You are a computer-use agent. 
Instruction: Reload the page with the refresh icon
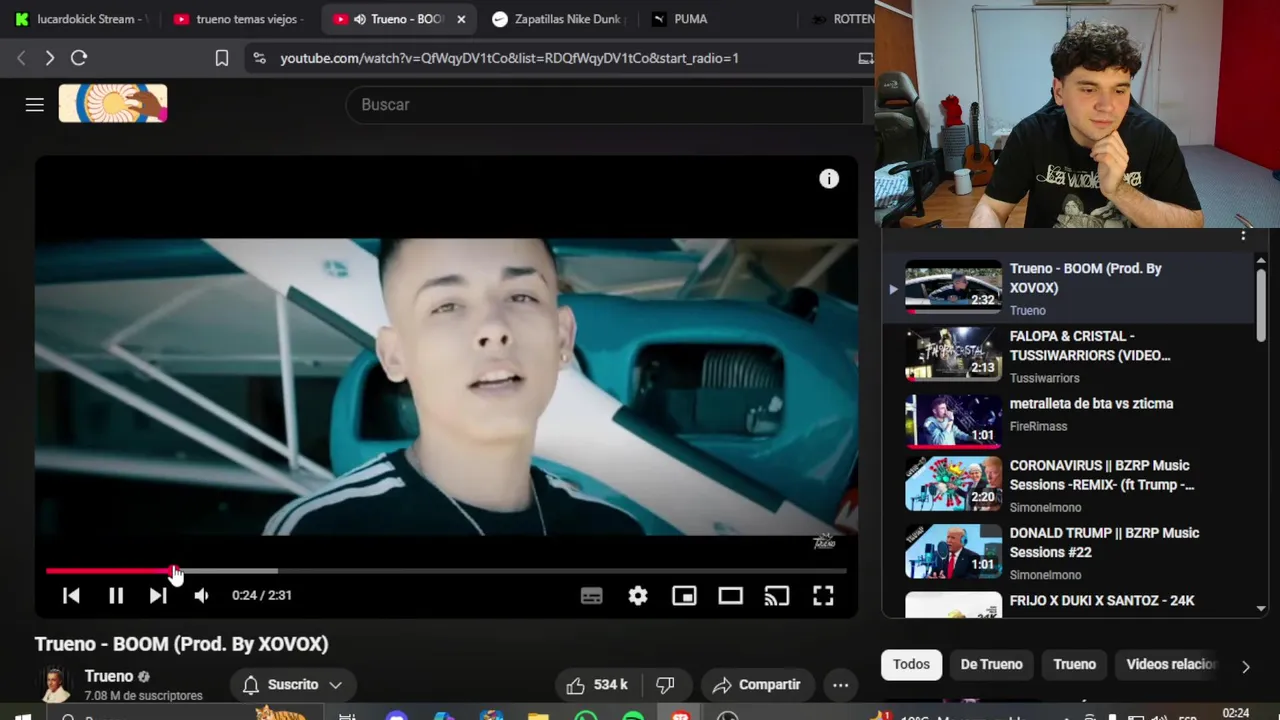[x=79, y=58]
